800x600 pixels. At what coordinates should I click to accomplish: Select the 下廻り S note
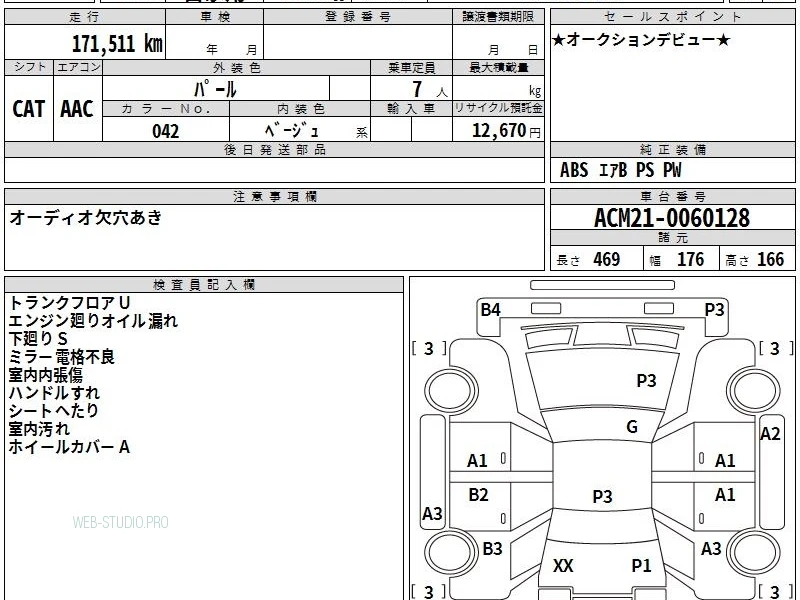coord(38,339)
